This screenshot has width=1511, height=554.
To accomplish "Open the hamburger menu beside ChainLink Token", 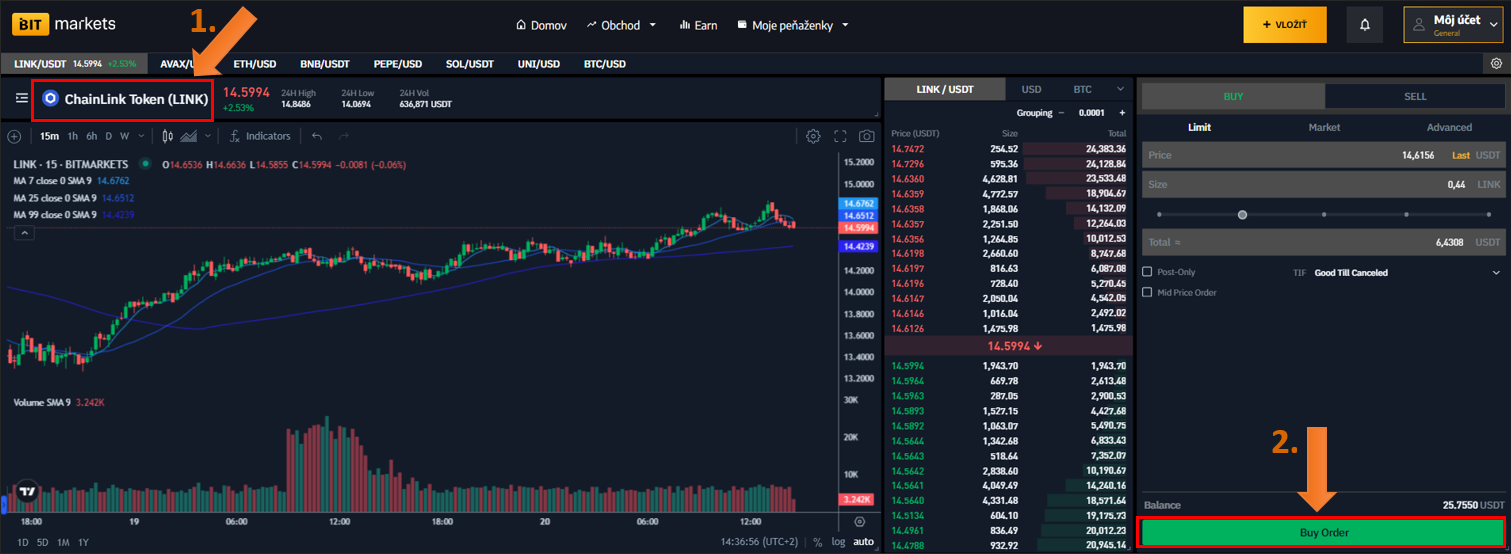I will [21, 99].
